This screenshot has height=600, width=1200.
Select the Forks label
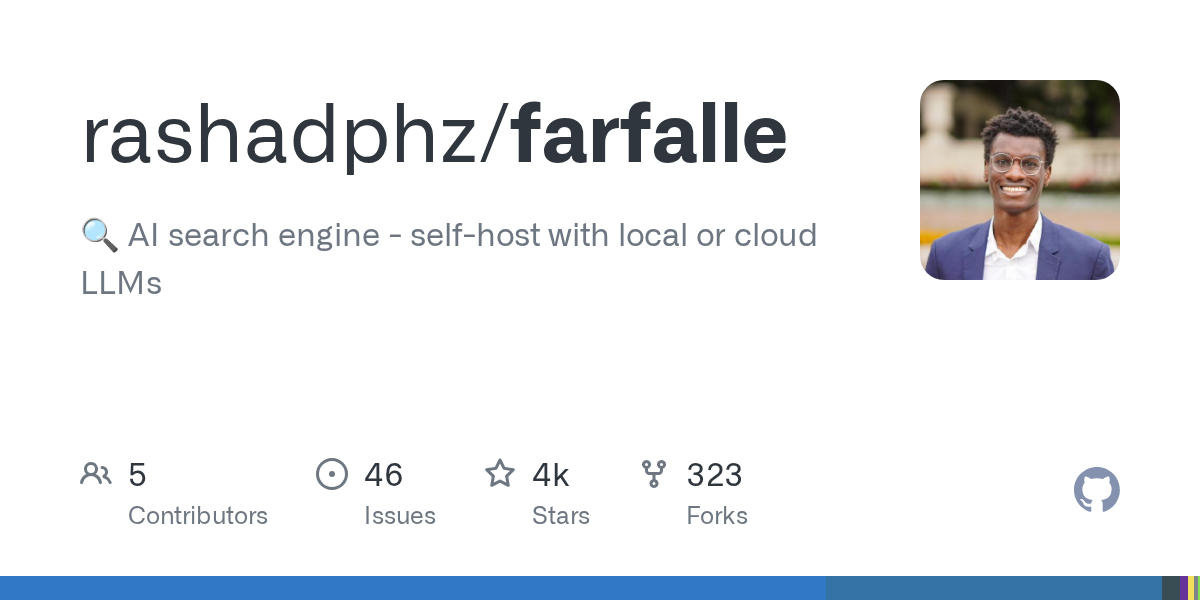717,516
